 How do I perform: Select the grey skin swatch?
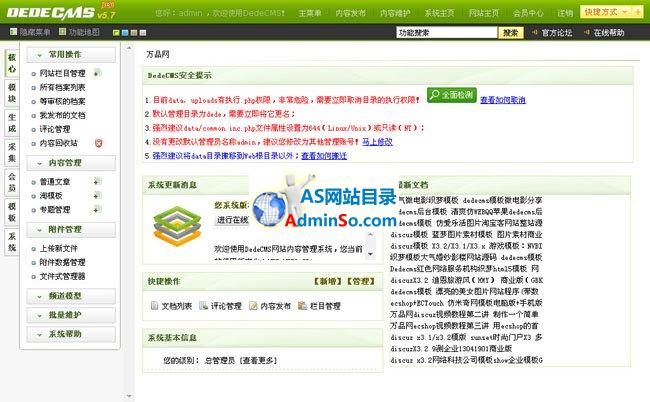click(143, 33)
